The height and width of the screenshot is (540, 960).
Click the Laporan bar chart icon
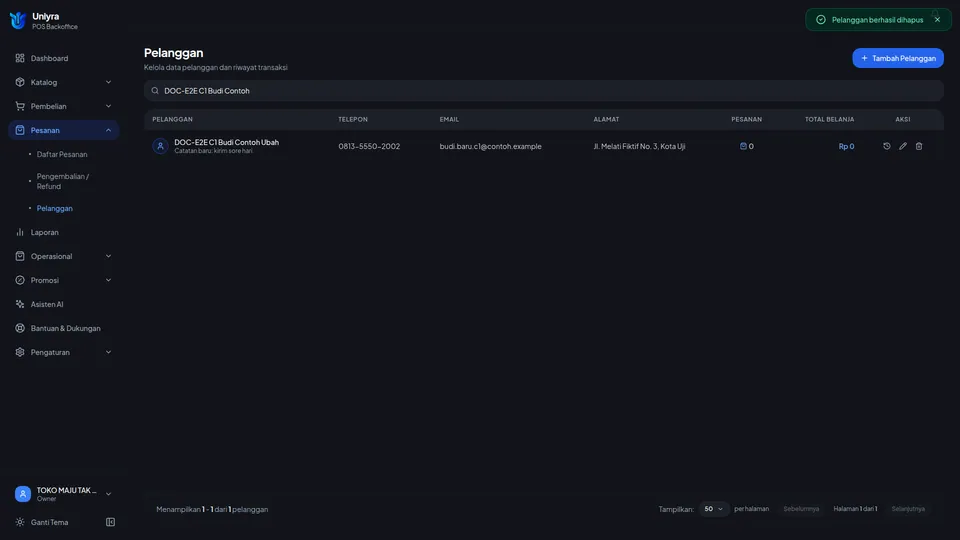click(20, 232)
